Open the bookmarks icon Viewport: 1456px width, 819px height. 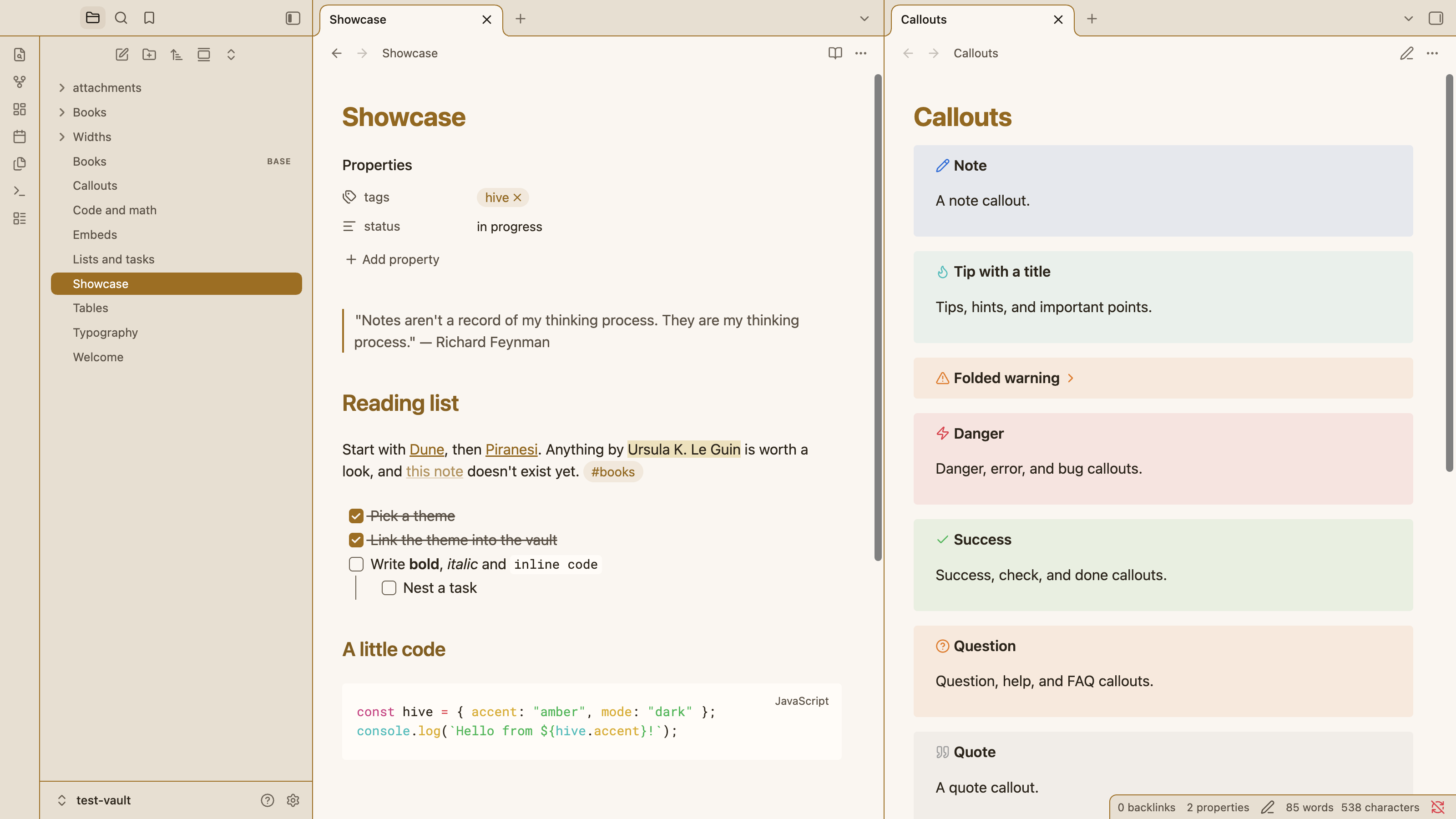[149, 18]
